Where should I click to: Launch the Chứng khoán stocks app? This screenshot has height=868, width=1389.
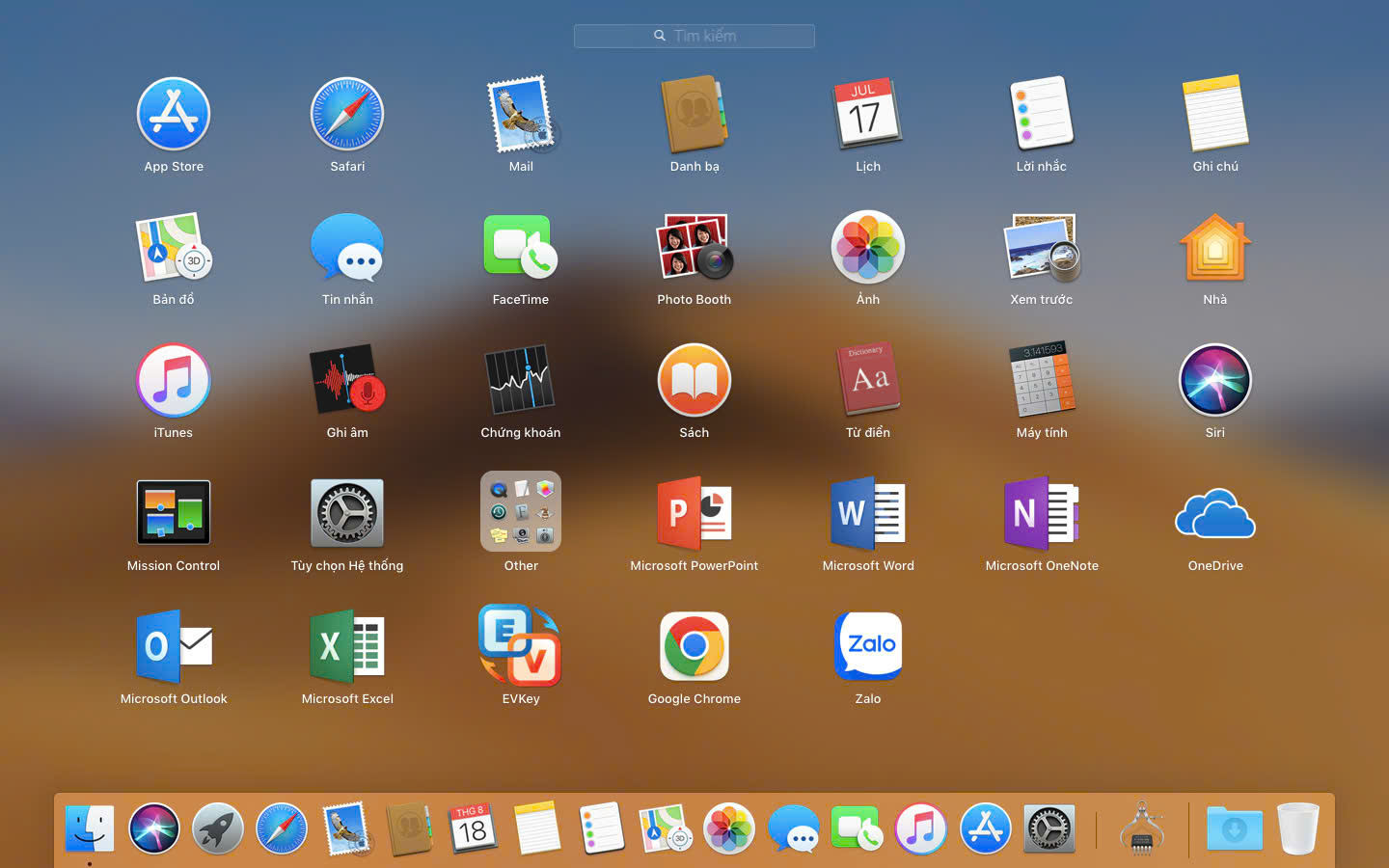pyautogui.click(x=520, y=380)
